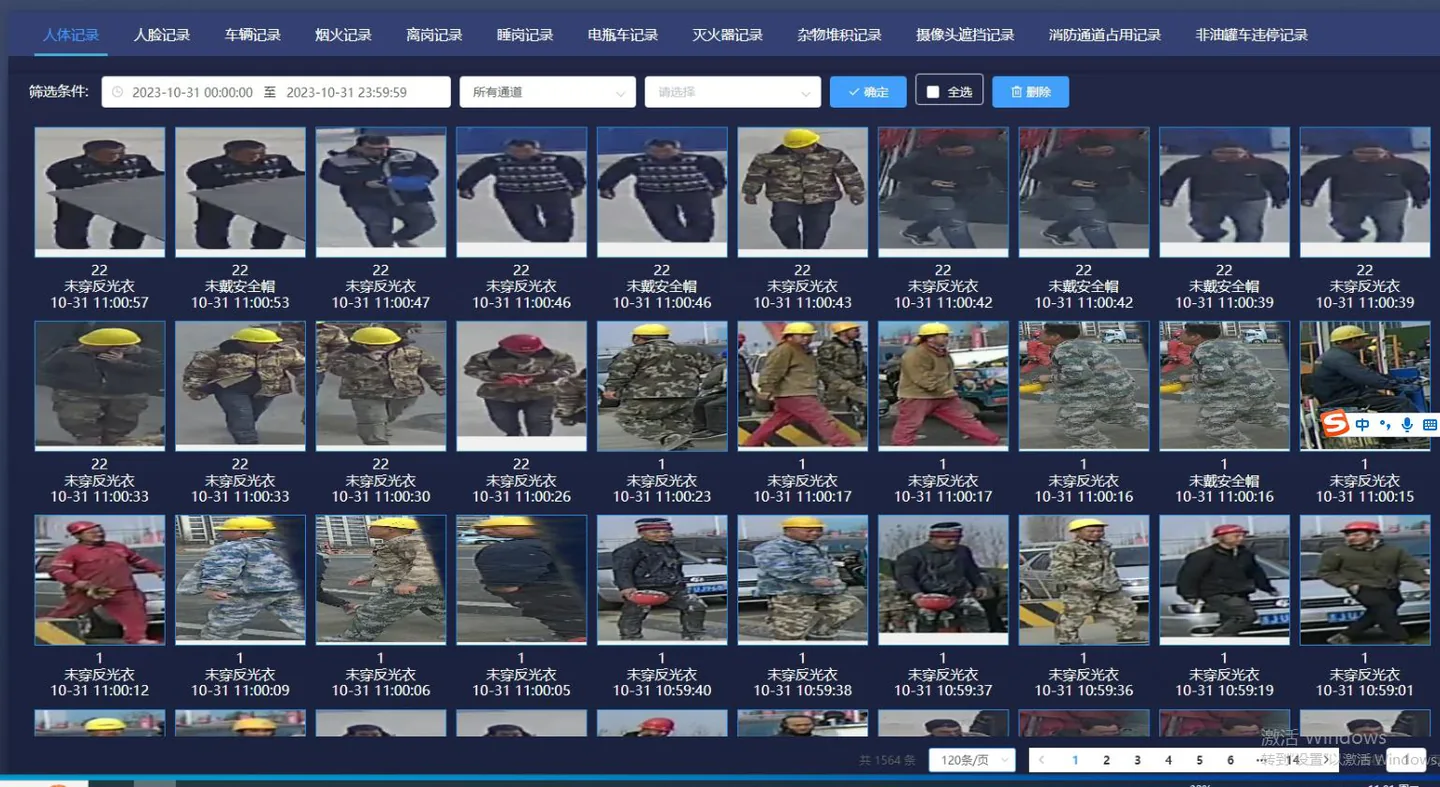The height and width of the screenshot is (787, 1440).
Task: Select the 离岗记录 tab
Action: [434, 35]
